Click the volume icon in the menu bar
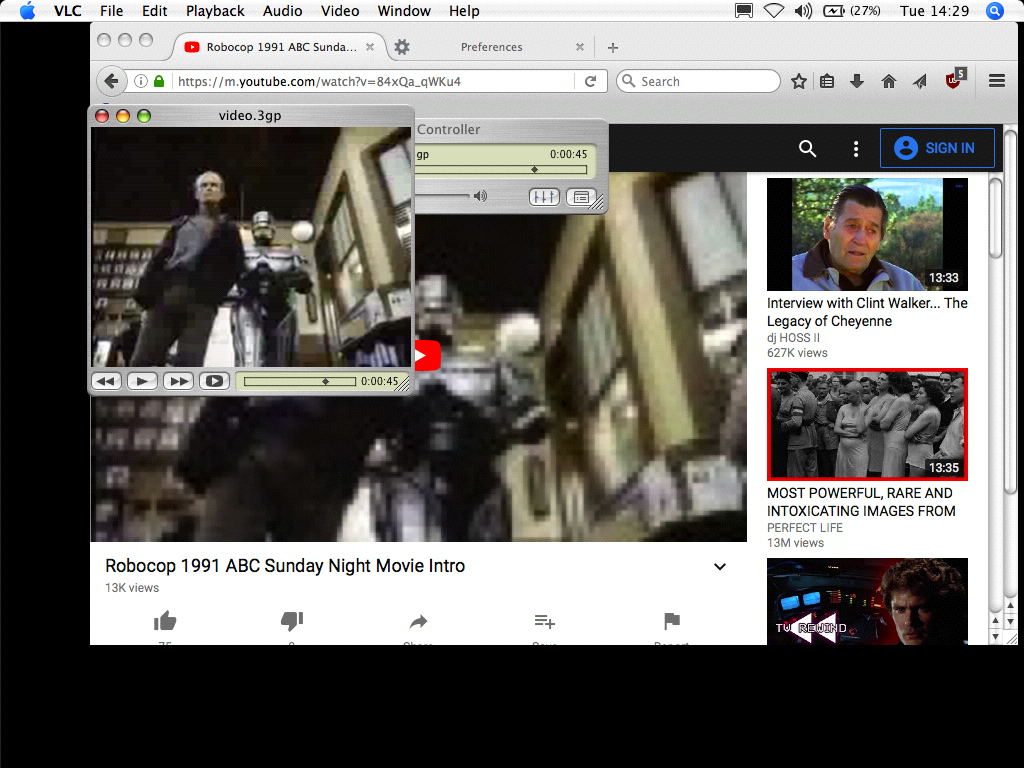Screen dimensions: 1024x768 pyautogui.click(x=803, y=11)
